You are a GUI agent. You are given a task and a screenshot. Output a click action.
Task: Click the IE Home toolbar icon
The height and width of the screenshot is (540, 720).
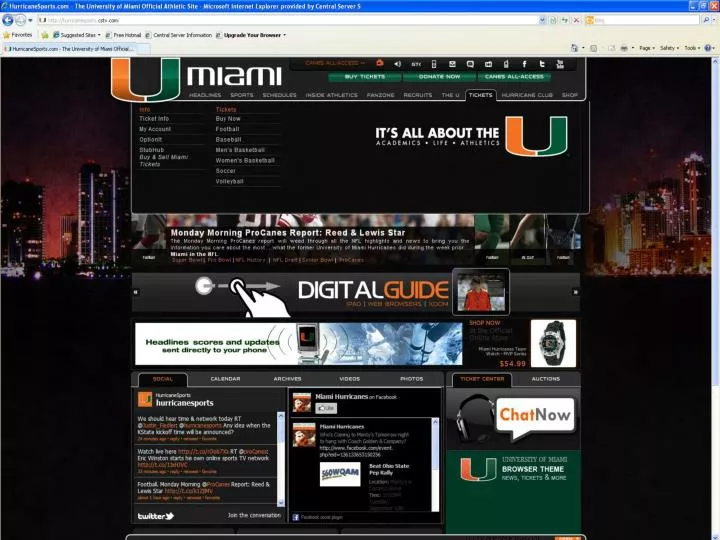[574, 48]
